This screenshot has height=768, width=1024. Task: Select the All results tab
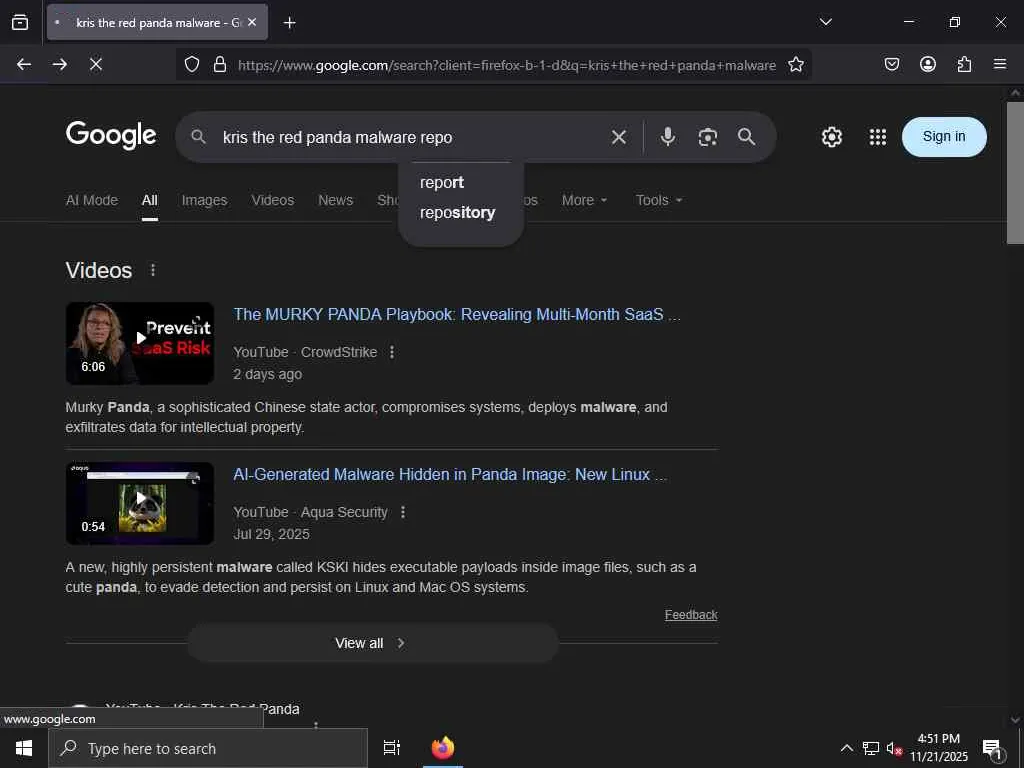[150, 200]
